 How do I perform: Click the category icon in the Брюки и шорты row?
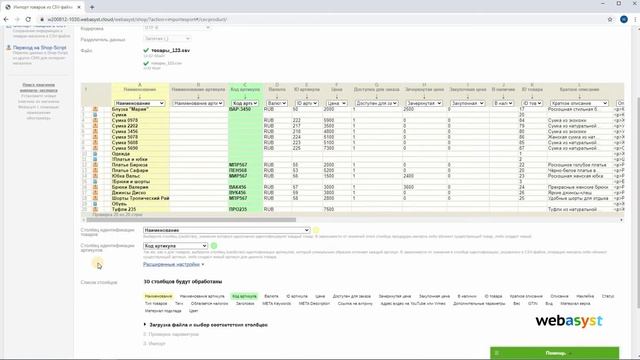coord(95,182)
